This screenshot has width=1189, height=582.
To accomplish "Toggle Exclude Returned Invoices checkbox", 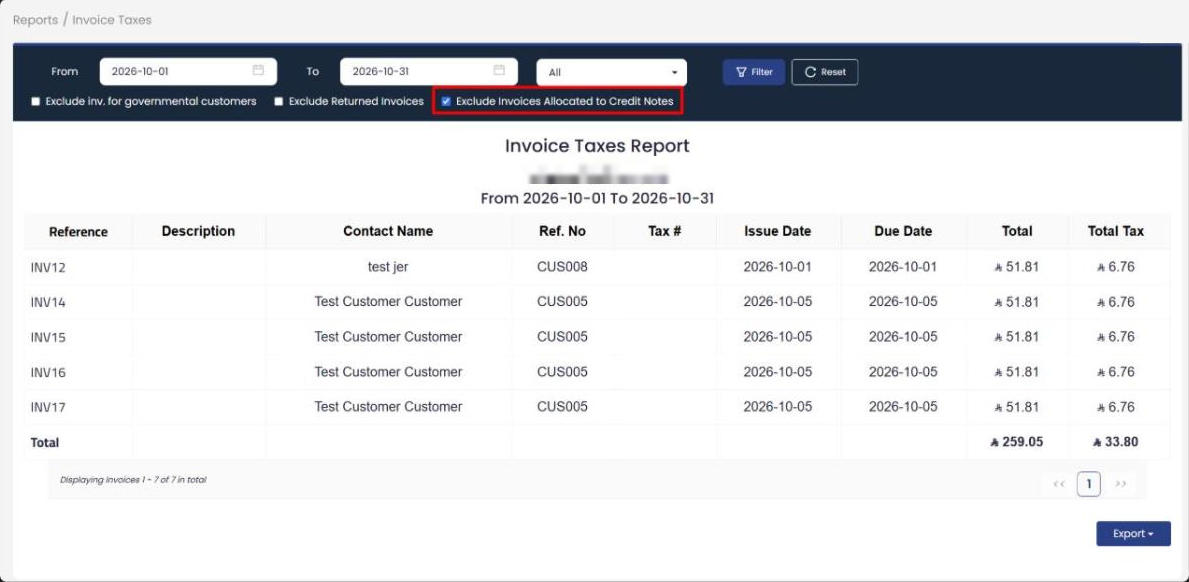I will [x=278, y=102].
